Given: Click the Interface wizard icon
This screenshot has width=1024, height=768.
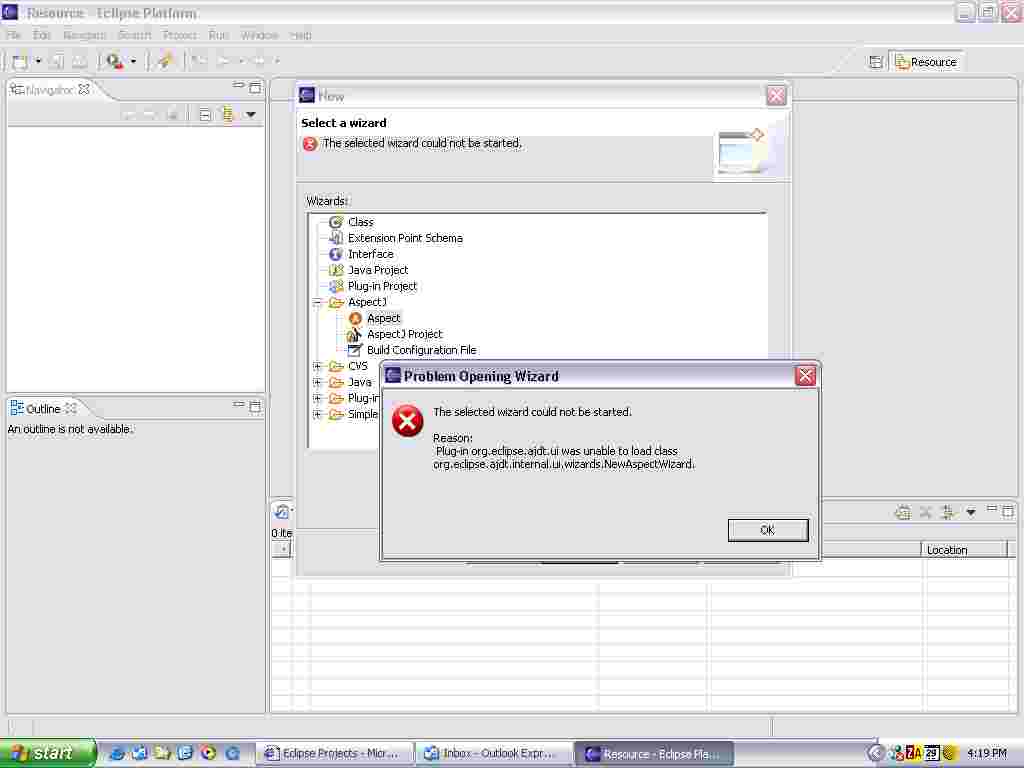Looking at the screenshot, I should click(x=336, y=254).
